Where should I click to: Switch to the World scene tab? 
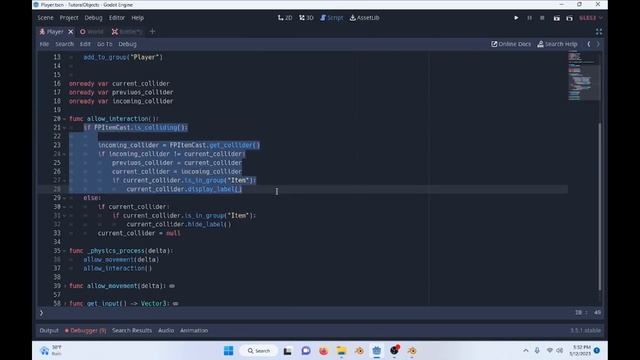click(92, 31)
